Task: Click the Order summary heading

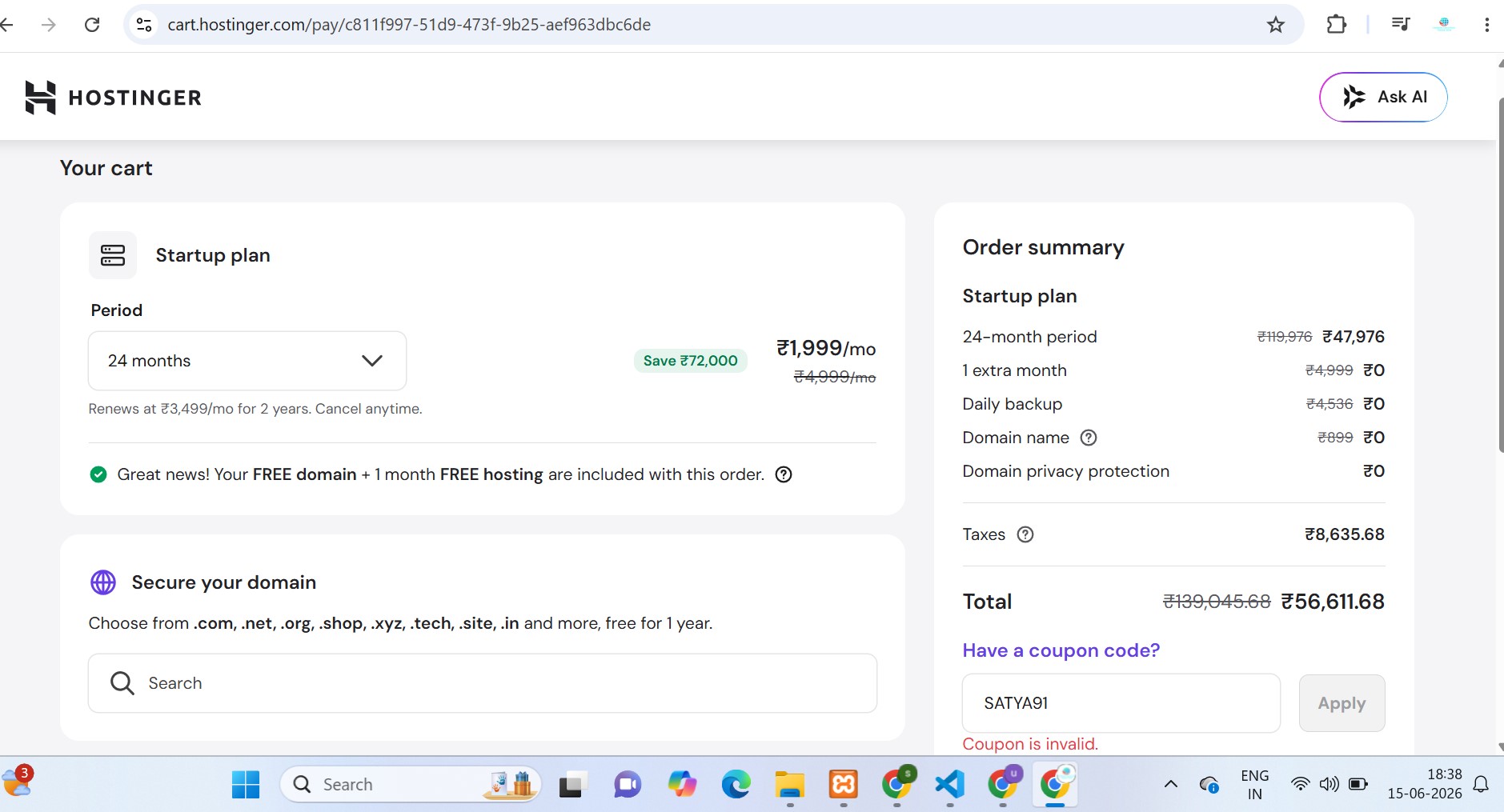Action: coord(1044,247)
